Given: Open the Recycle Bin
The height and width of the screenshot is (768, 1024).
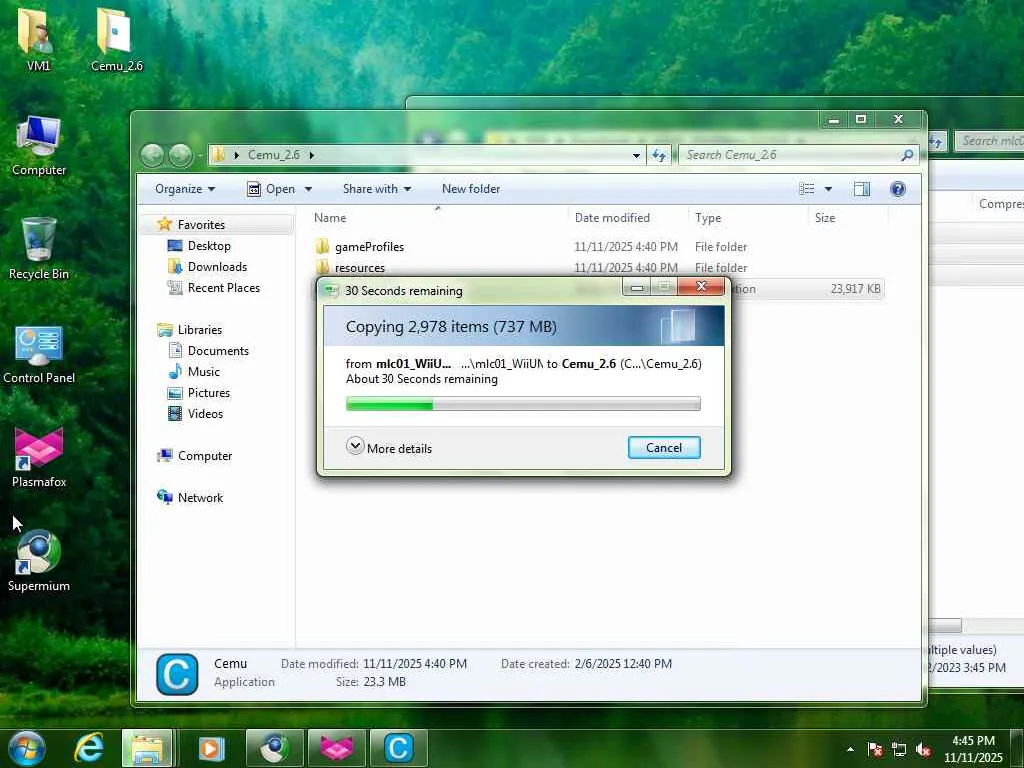Looking at the screenshot, I should (x=39, y=248).
